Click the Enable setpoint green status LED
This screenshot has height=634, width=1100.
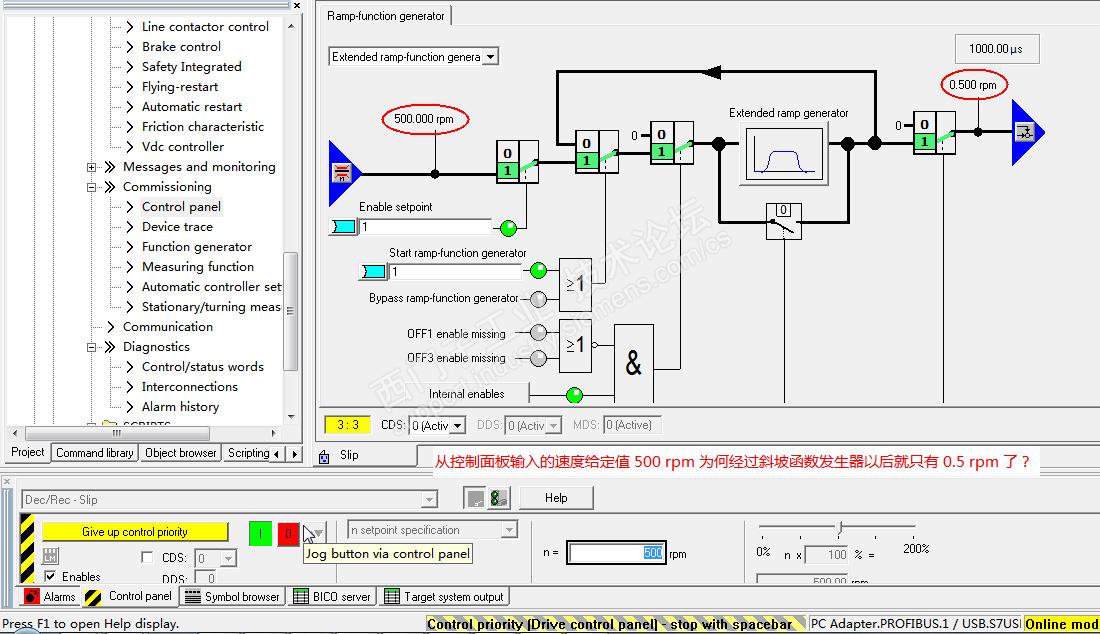pyautogui.click(x=509, y=227)
